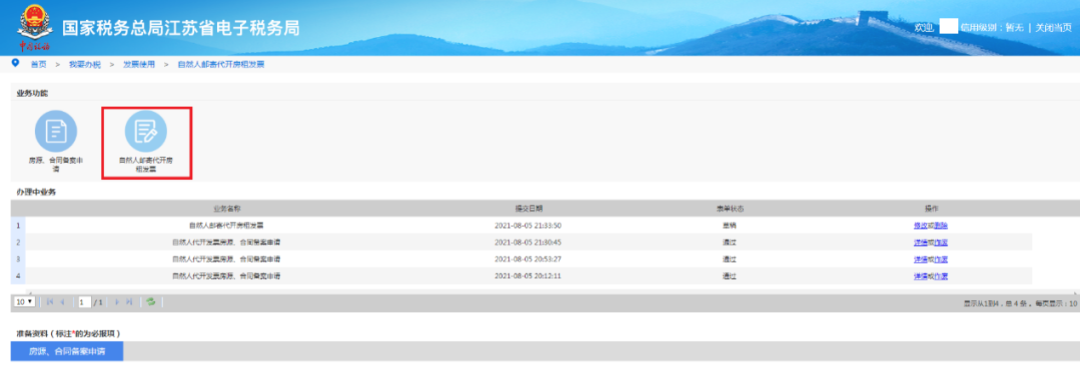
Task: Click status cell in row 1
Action: pos(729,225)
